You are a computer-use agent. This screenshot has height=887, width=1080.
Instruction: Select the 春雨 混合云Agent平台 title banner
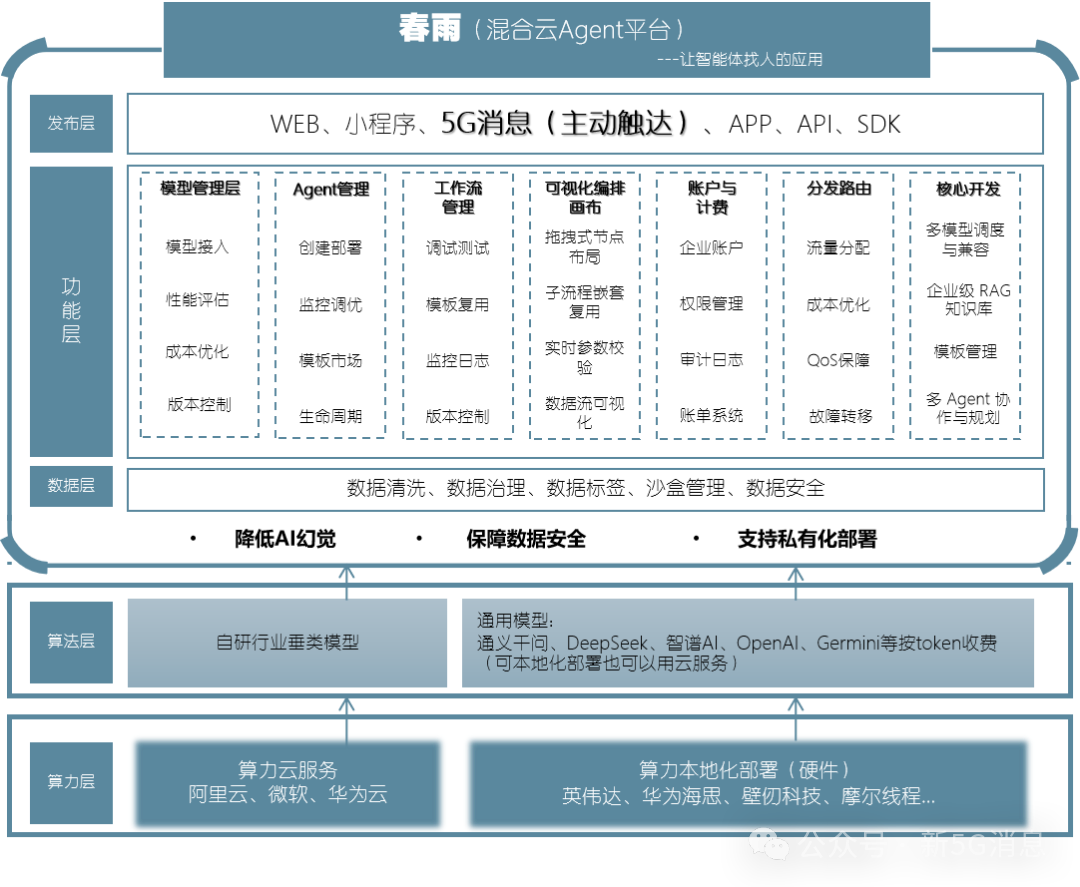point(546,40)
